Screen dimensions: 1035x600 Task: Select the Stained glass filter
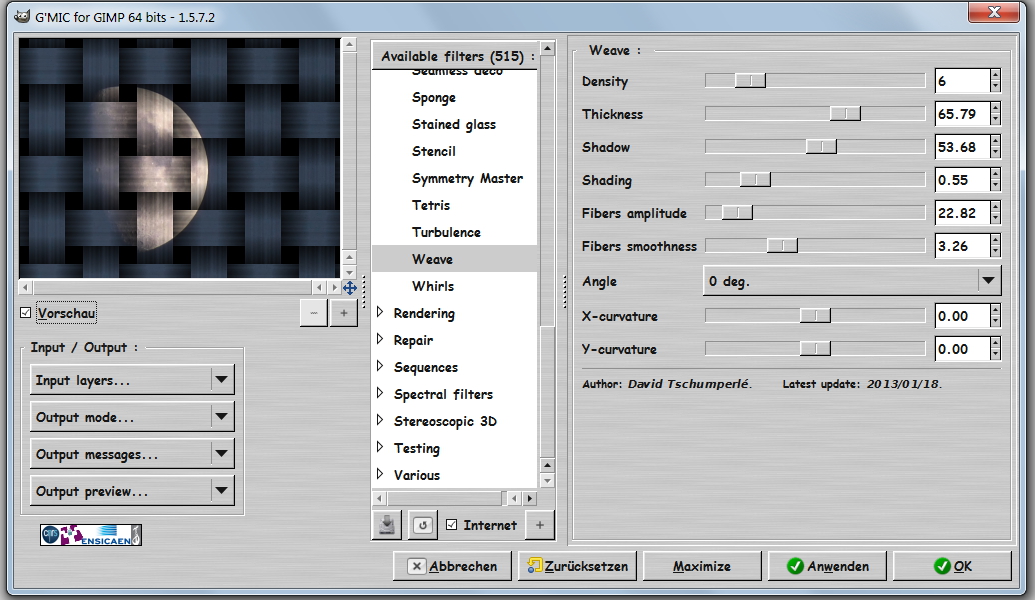point(453,124)
